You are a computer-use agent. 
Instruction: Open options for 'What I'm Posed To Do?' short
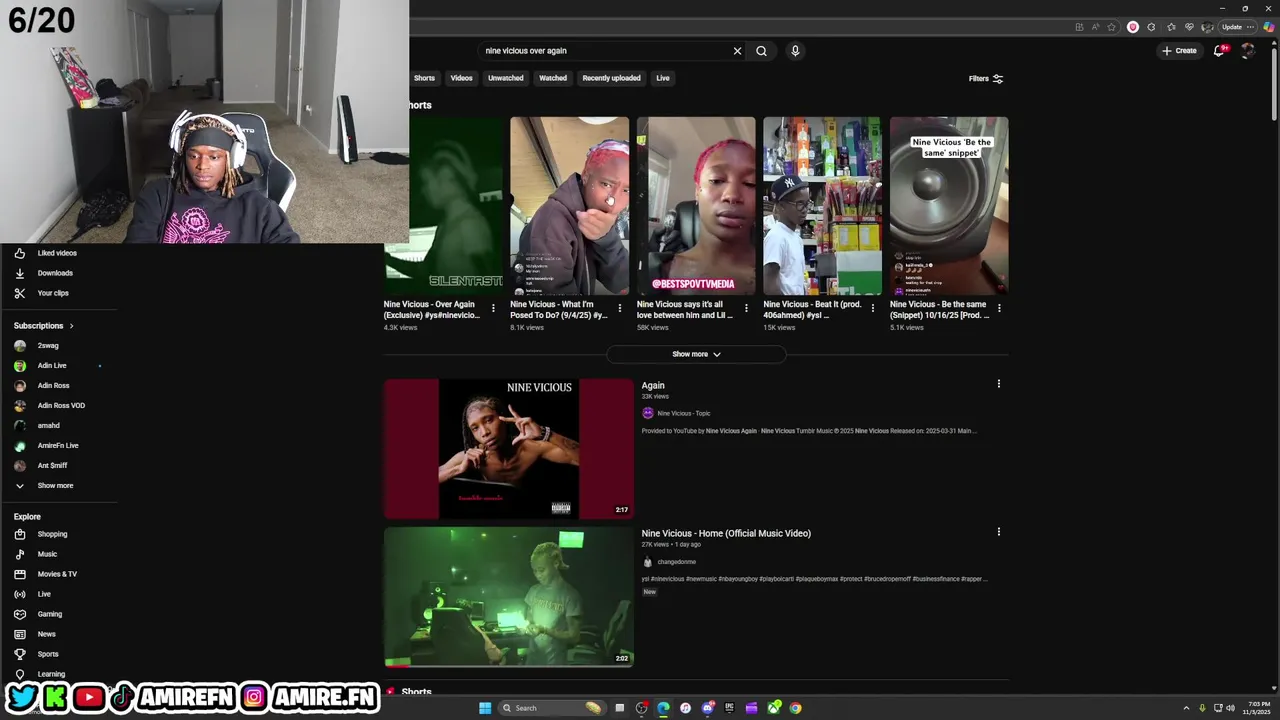(x=619, y=308)
